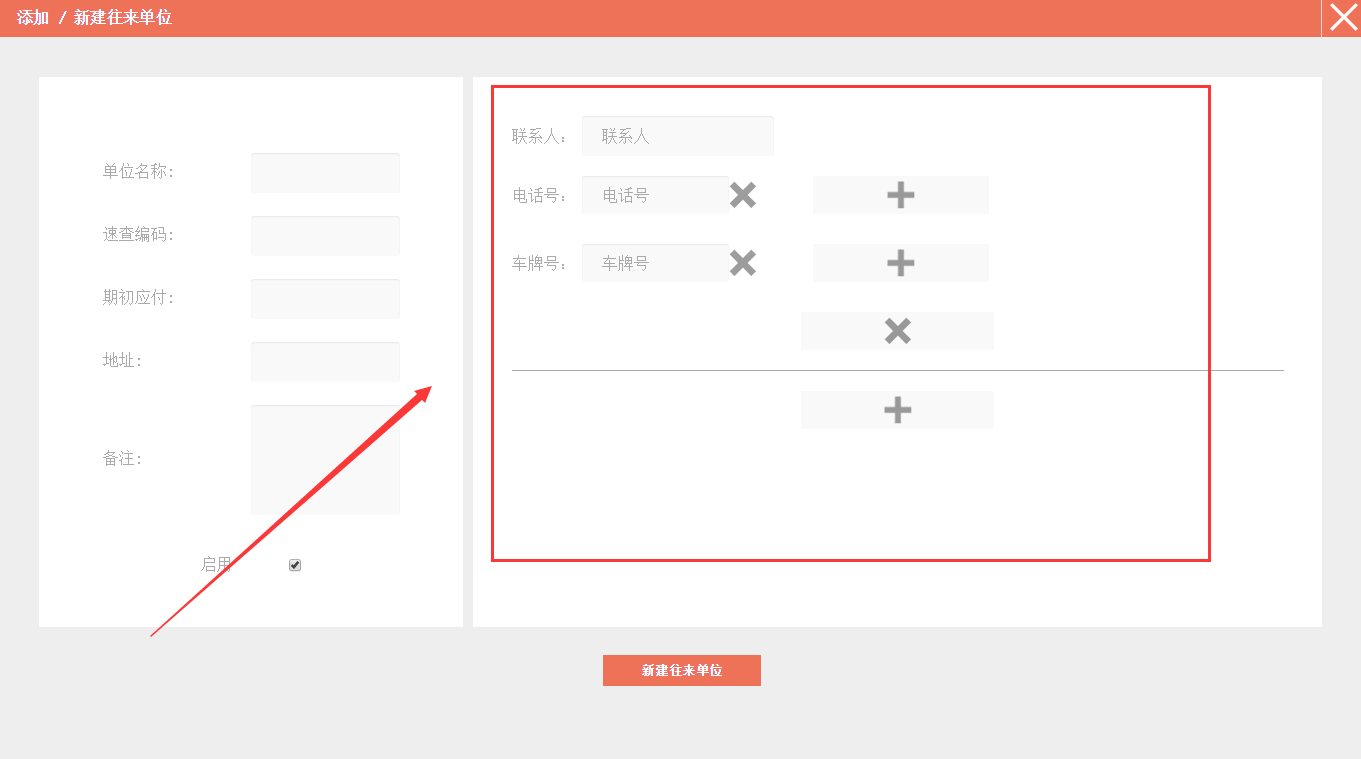Toggle the 启用 checkbox
Image resolution: width=1361 pixels, height=759 pixels.
[295, 565]
